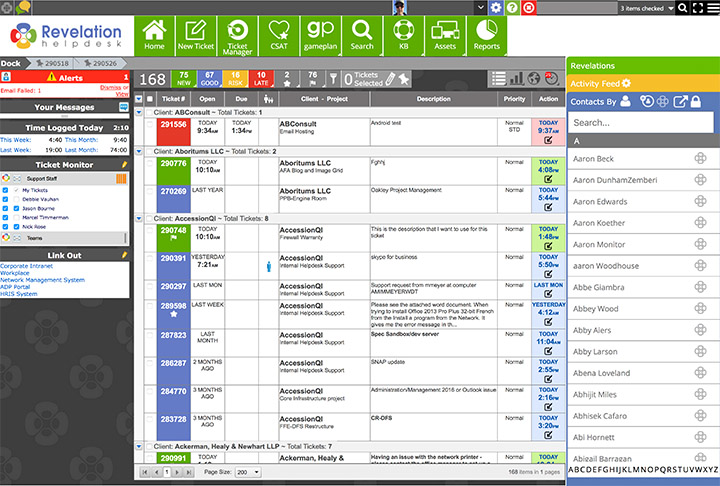The height and width of the screenshot is (486, 720).
Task: Open the Ticket Manager tile
Action: [x=237, y=36]
